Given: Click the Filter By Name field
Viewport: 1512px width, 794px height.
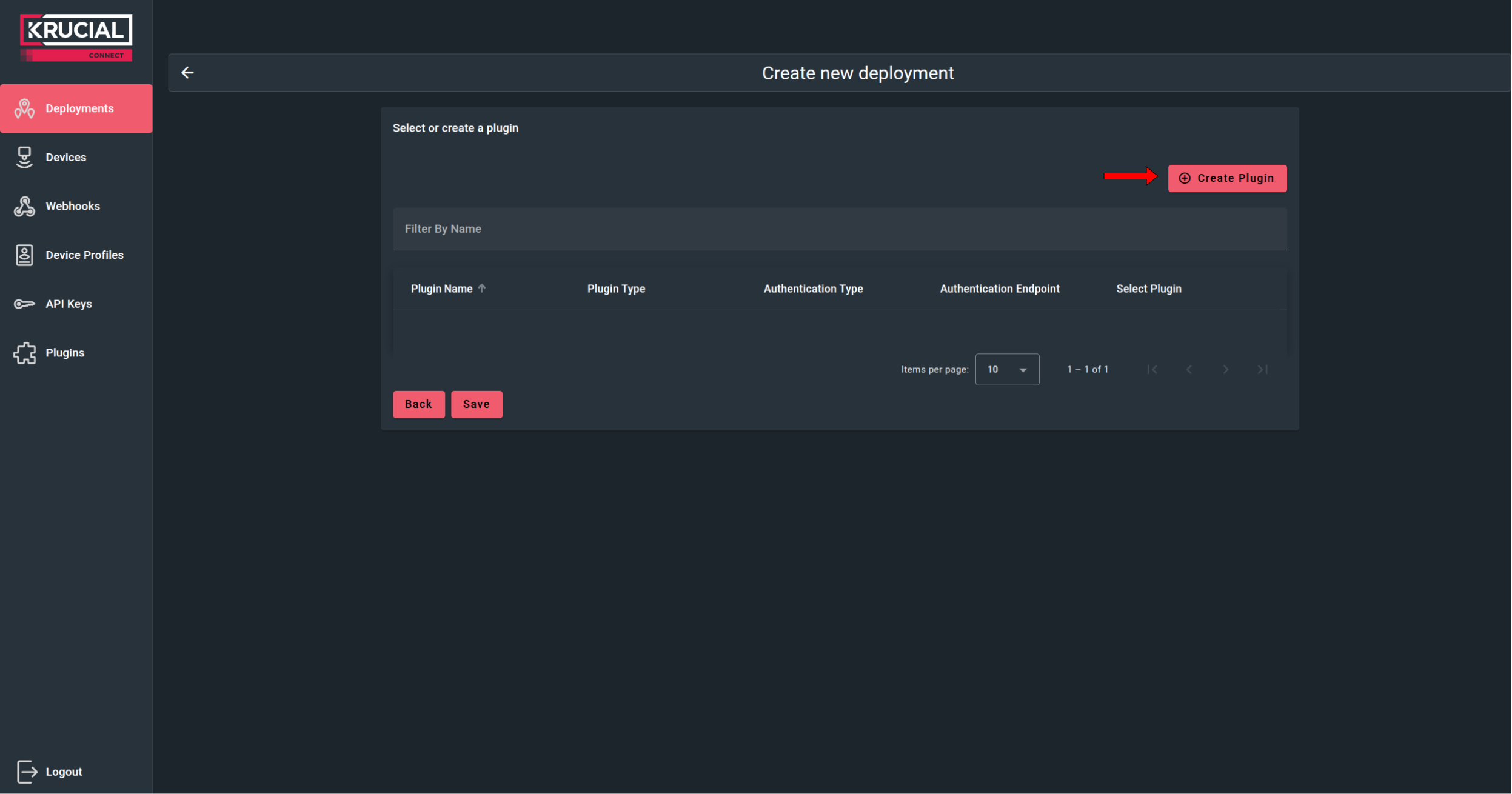Looking at the screenshot, I should tap(840, 229).
